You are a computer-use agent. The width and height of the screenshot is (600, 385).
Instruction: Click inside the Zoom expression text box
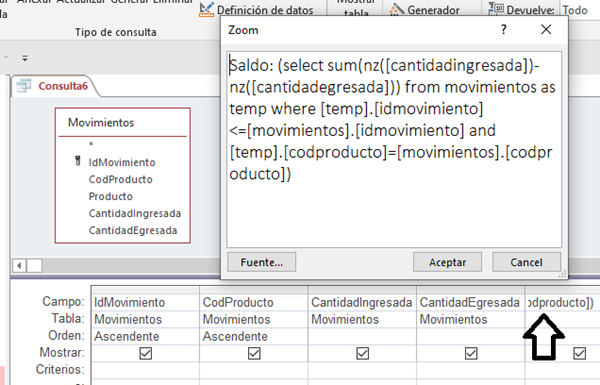[394, 150]
